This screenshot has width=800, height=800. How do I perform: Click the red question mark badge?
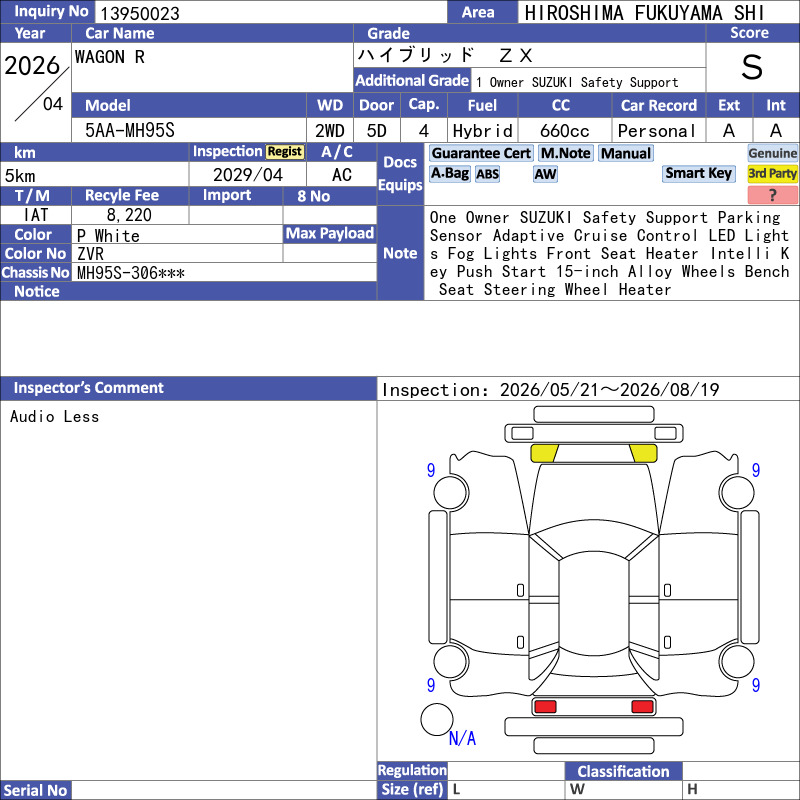(772, 195)
